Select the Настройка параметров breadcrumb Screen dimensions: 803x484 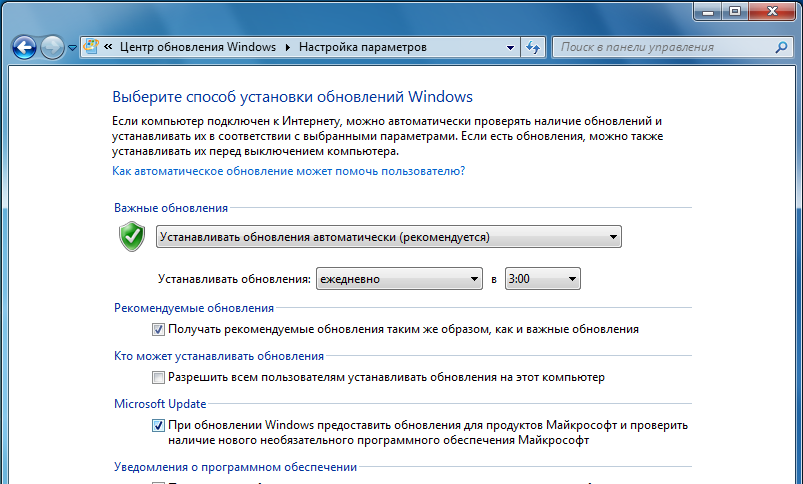tap(363, 47)
